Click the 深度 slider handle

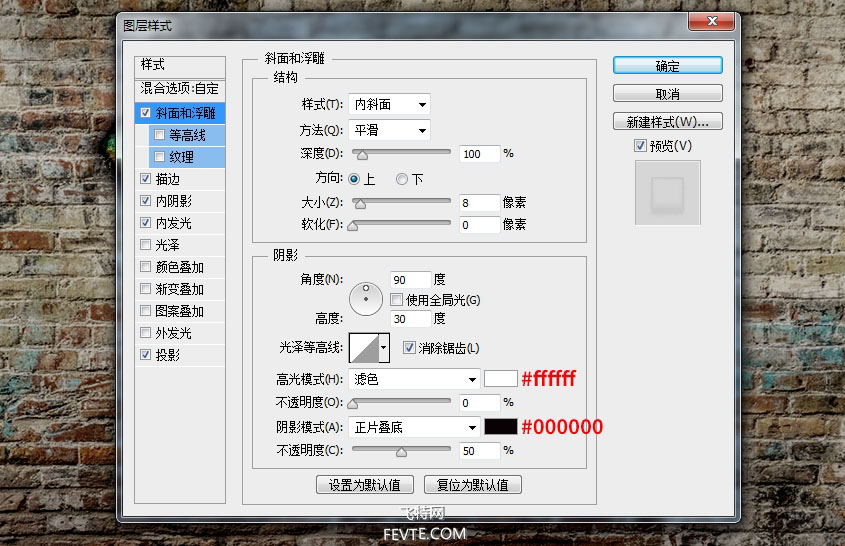[x=362, y=155]
